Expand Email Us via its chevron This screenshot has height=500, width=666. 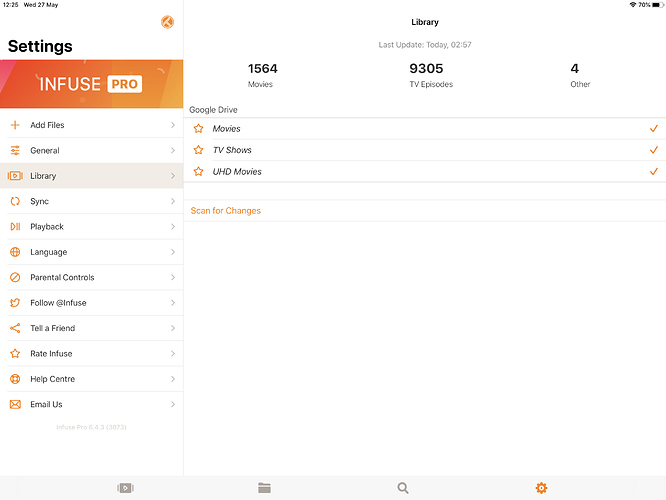[173, 404]
